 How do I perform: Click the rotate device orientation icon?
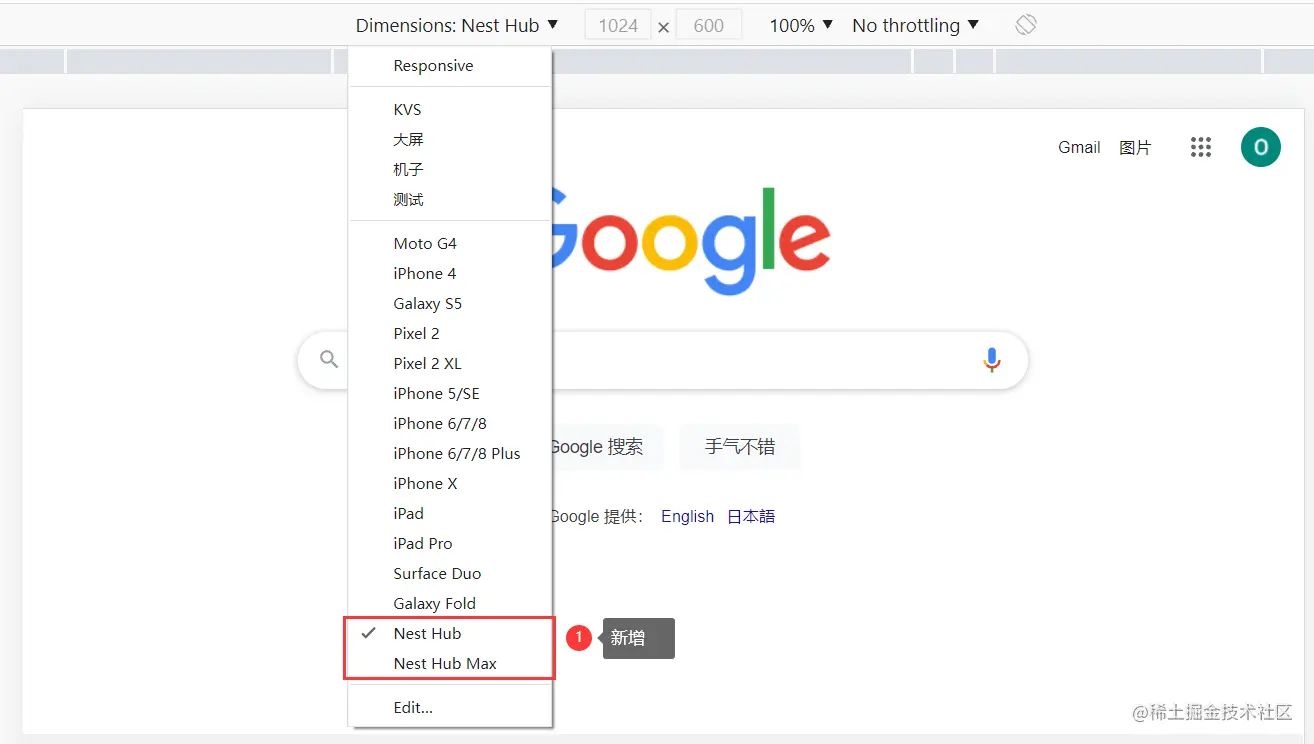point(1025,25)
